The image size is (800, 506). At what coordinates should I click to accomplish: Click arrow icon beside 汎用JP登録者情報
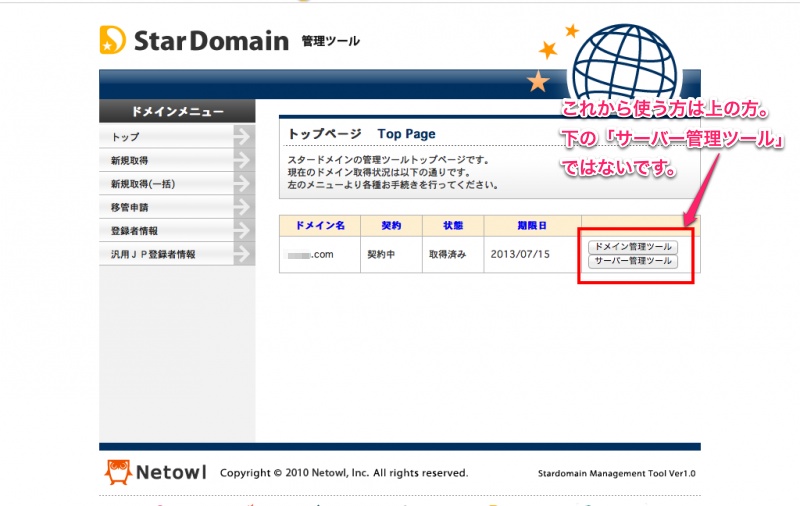pyautogui.click(x=244, y=254)
